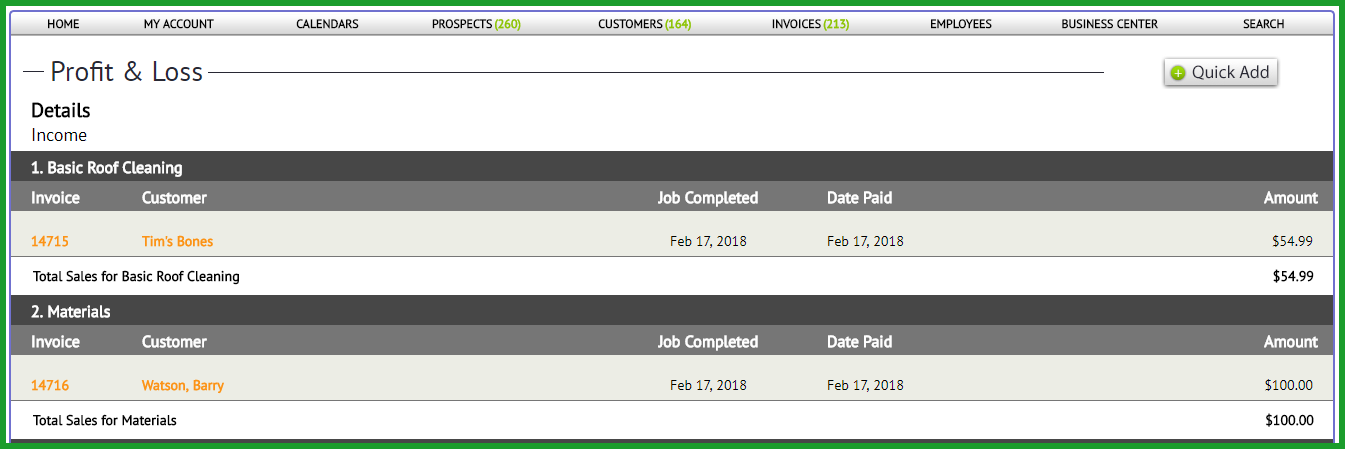
Task: Navigate to the Employees menu
Action: pyautogui.click(x=961, y=24)
